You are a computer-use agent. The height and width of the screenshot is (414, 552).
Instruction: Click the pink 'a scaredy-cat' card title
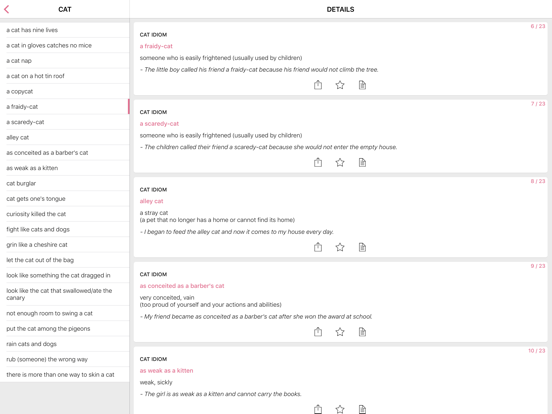click(159, 124)
